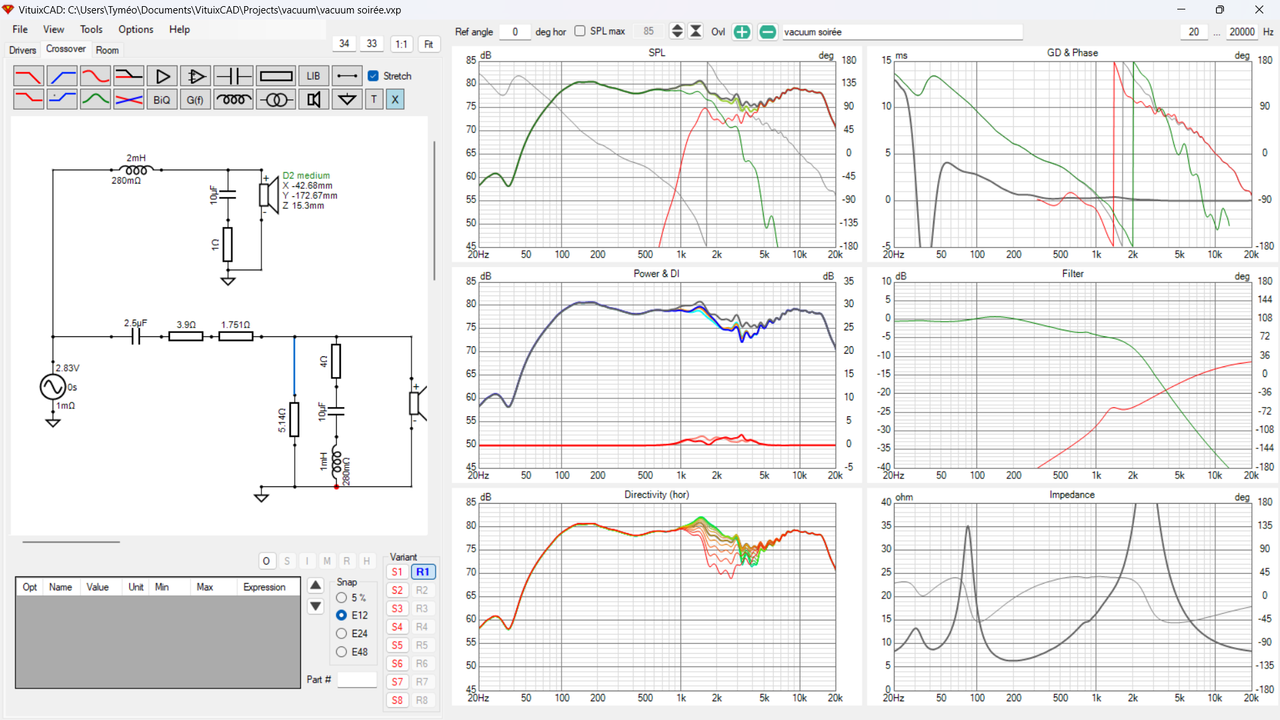This screenshot has width=1280, height=720.
Task: Insert the red low-pass filter block
Action: pos(29,76)
